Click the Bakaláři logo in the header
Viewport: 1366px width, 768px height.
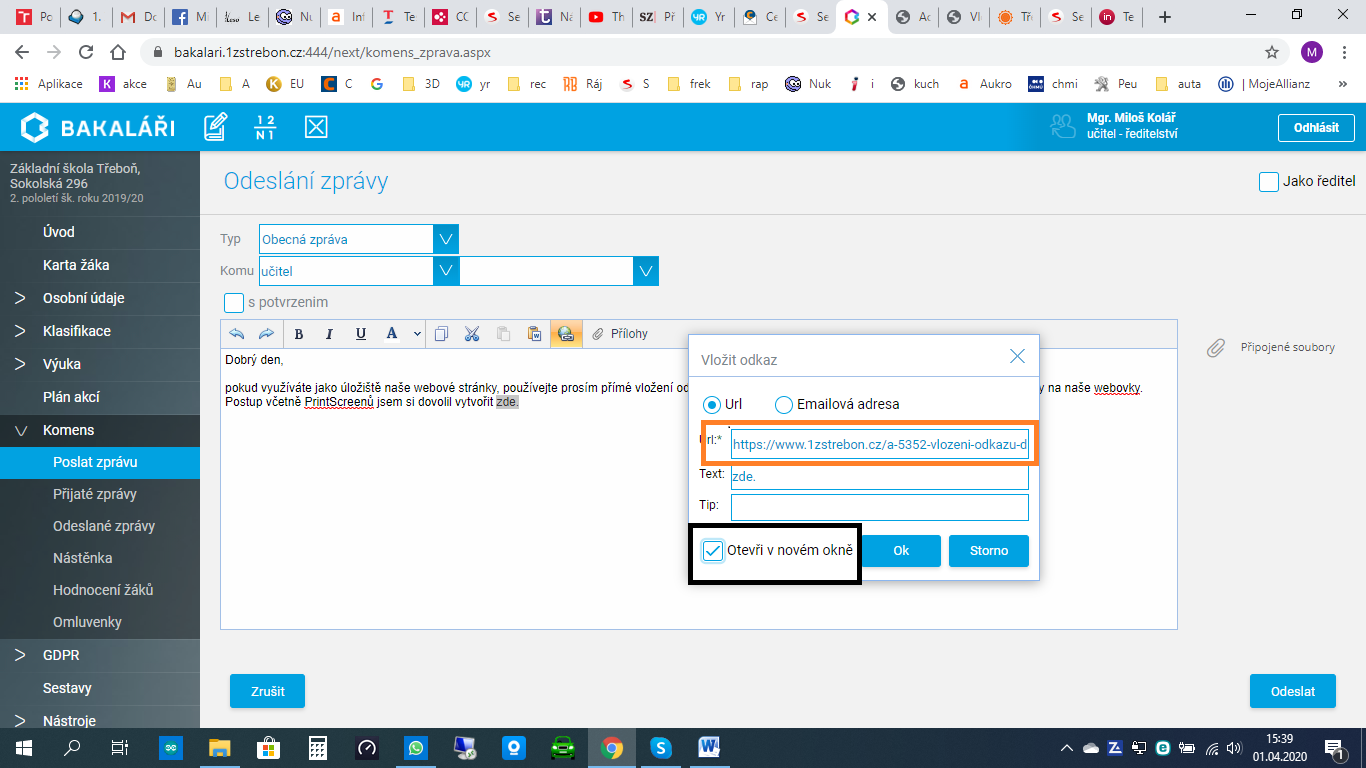tap(98, 127)
